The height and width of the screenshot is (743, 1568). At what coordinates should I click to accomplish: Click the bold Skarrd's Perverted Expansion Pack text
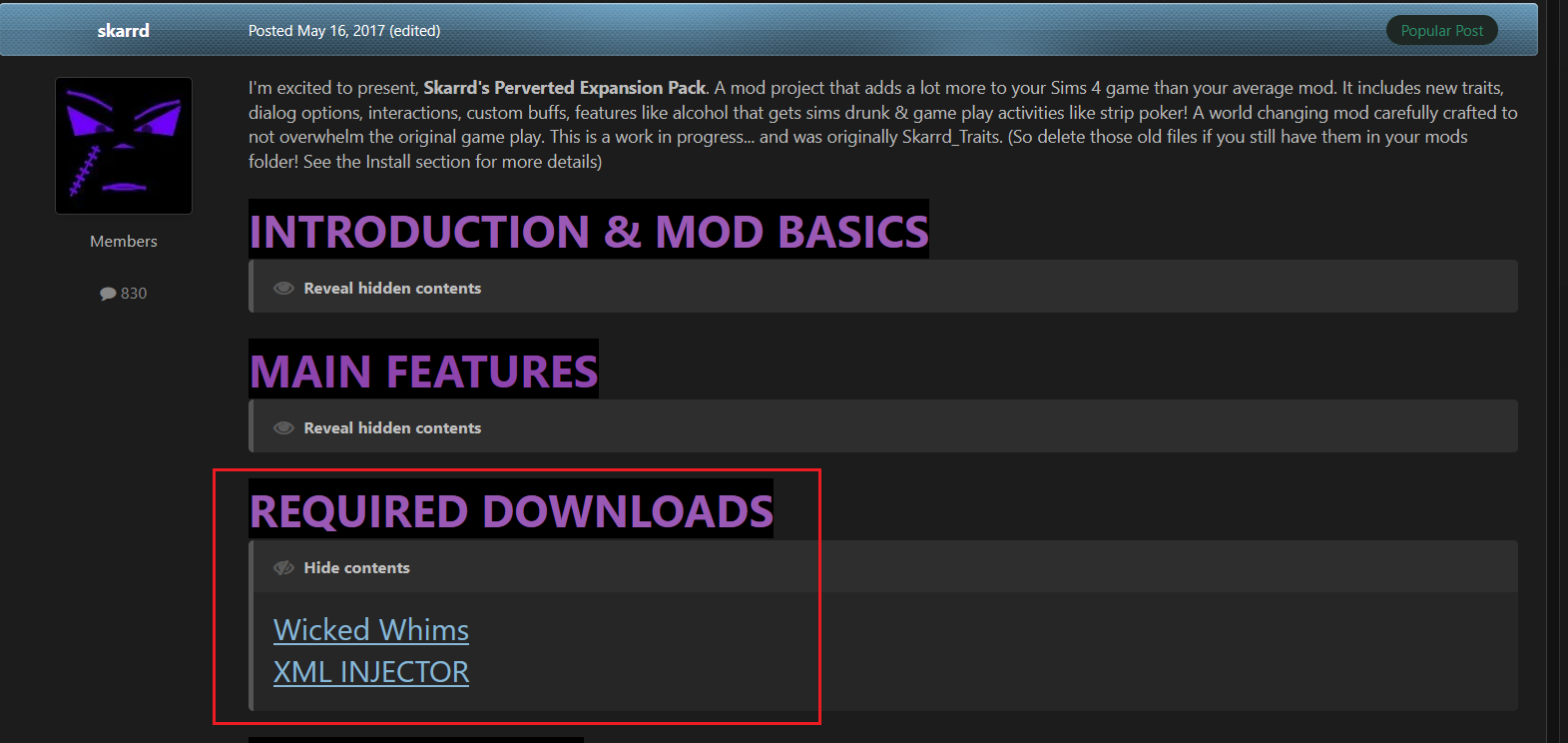coord(565,88)
